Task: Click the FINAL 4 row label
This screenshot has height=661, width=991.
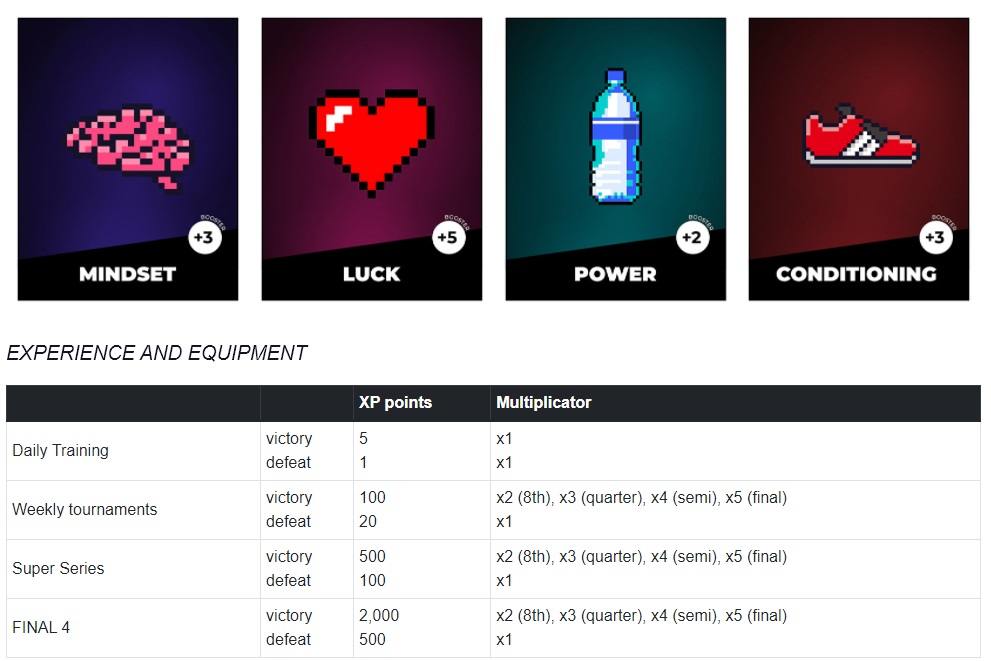Action: coord(41,628)
